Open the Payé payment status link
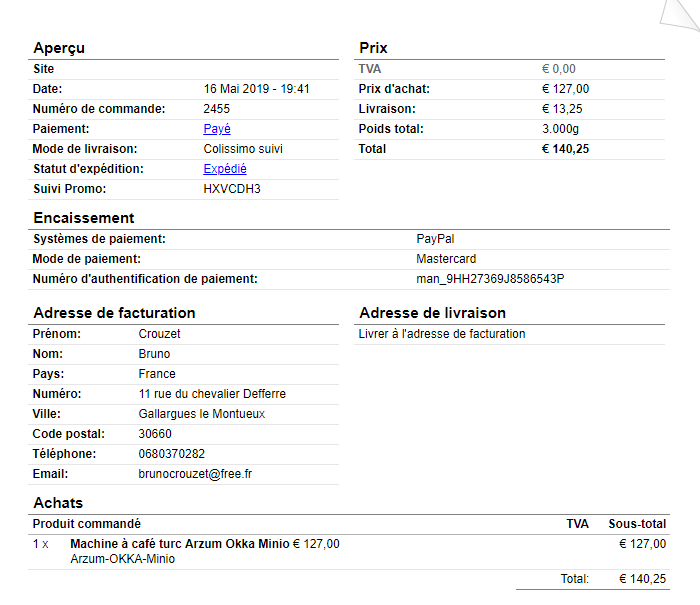This screenshot has height=605, width=700. point(217,129)
